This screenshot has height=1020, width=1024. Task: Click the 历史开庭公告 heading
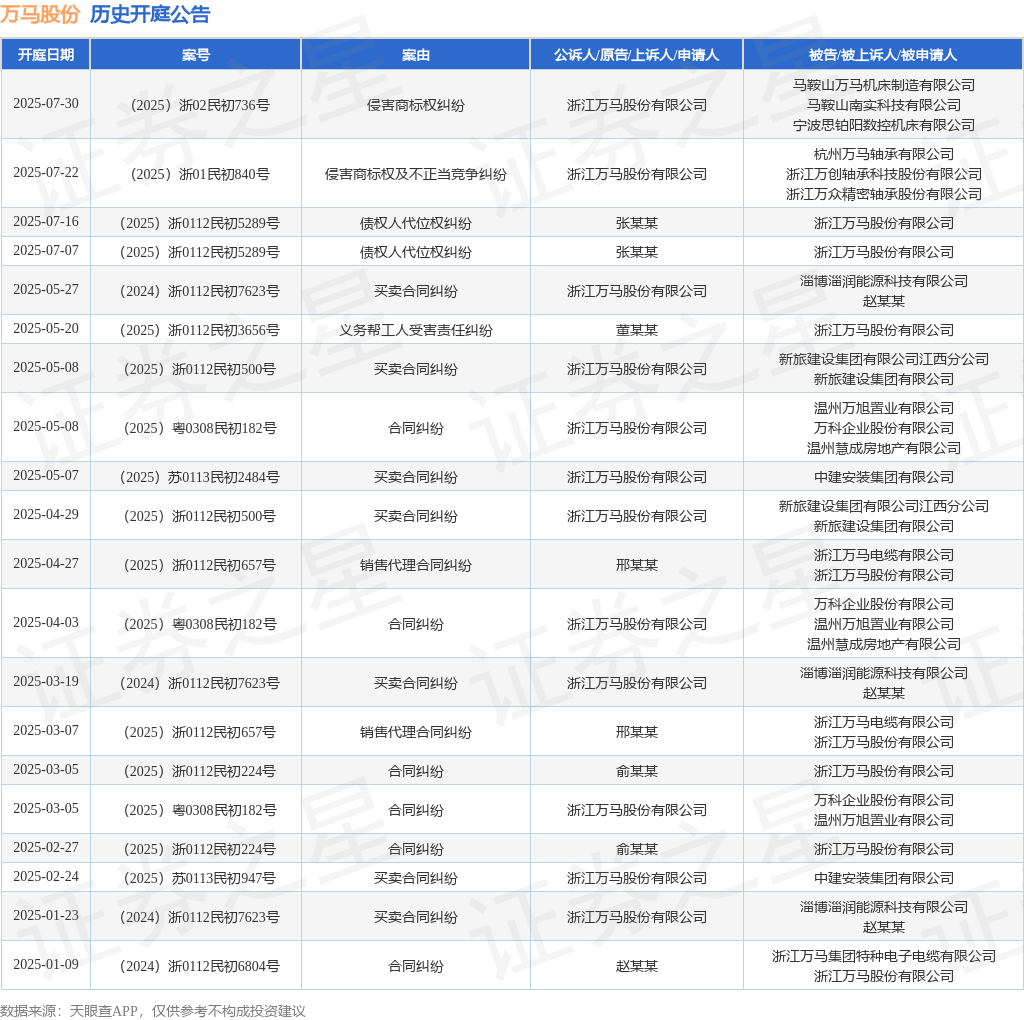click(x=150, y=14)
